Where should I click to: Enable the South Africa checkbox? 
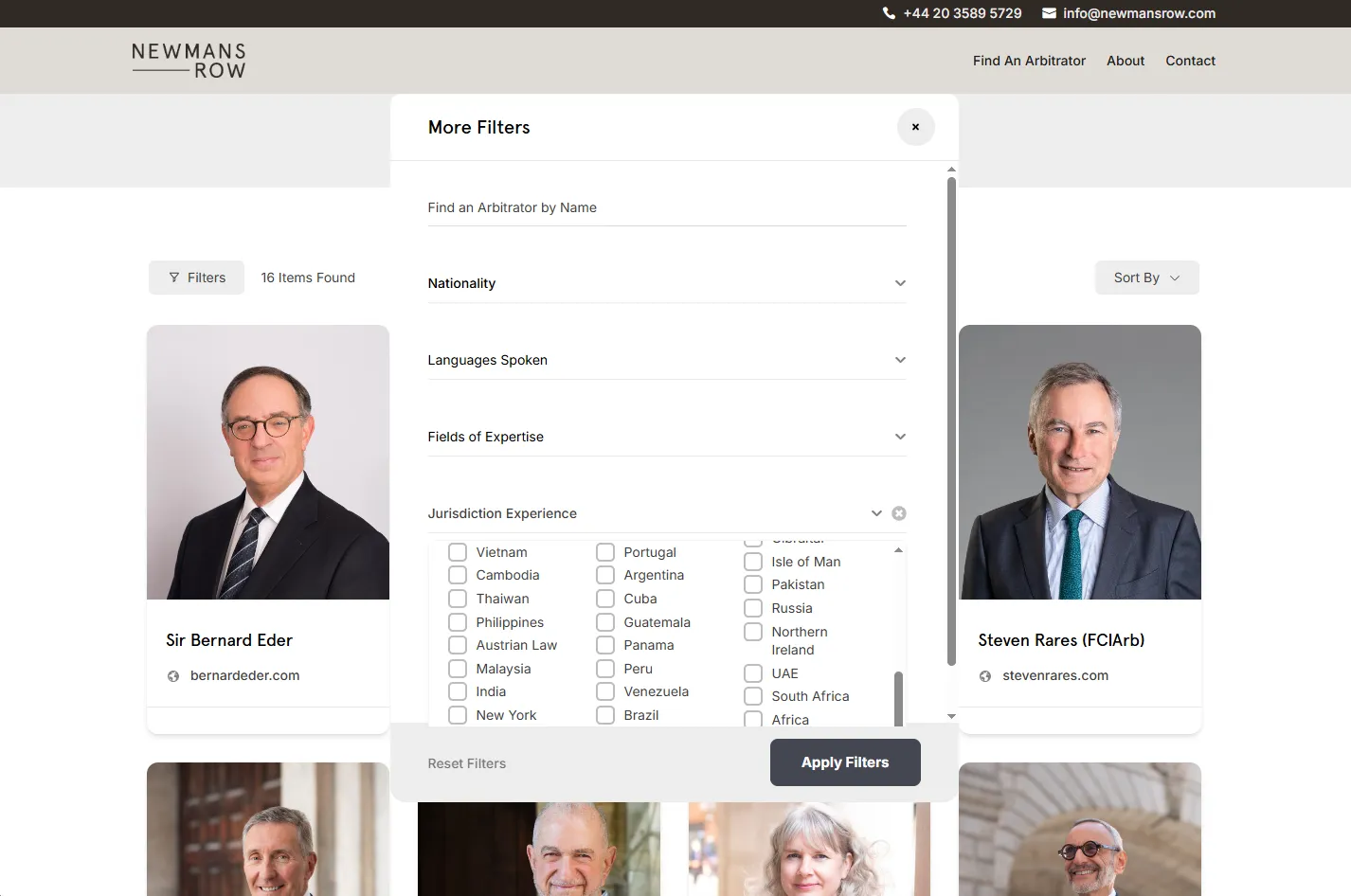(753, 696)
